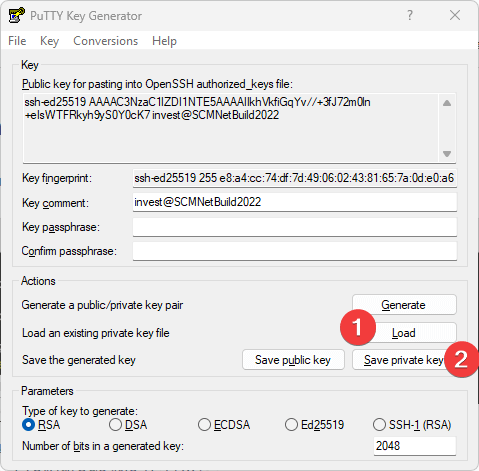Open the File menu
479x471 pixels.
[17, 41]
